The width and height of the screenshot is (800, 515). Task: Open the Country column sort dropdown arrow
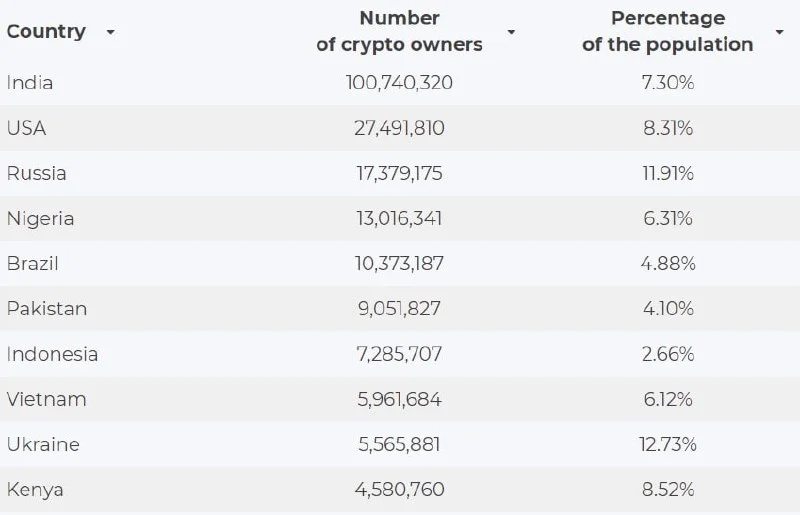click(110, 32)
